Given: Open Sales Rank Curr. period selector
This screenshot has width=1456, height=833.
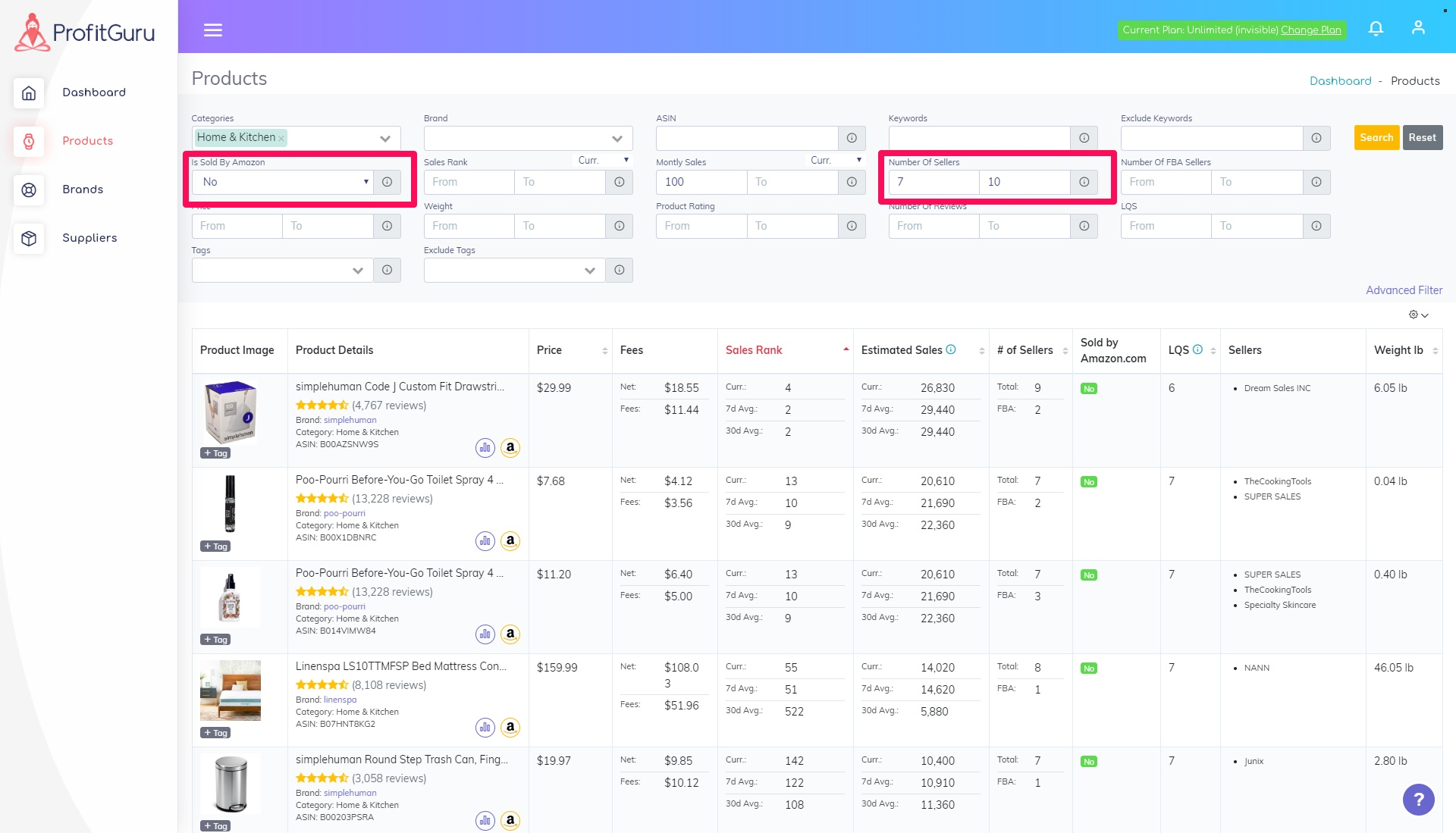Looking at the screenshot, I should [604, 160].
